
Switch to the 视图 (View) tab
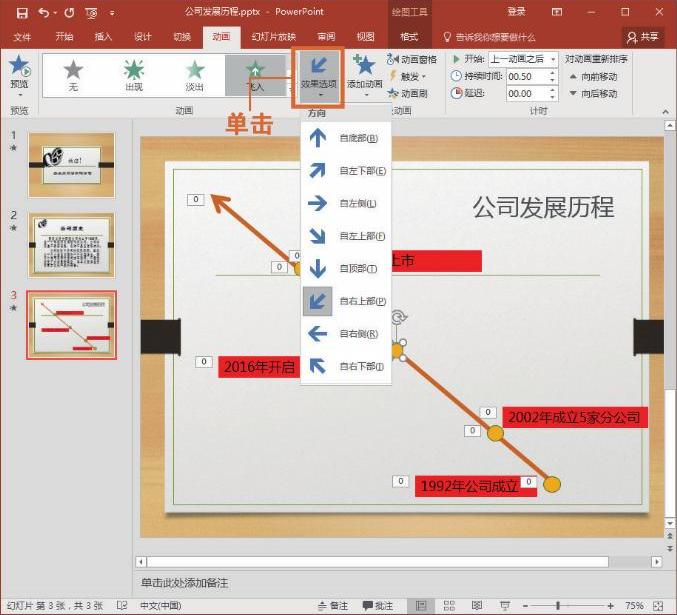click(365, 37)
